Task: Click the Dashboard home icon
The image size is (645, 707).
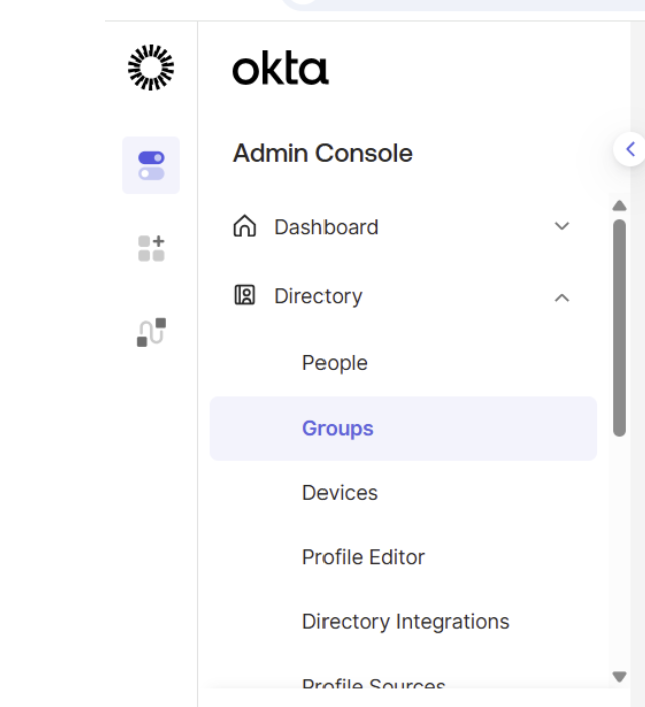Action: [x=244, y=226]
